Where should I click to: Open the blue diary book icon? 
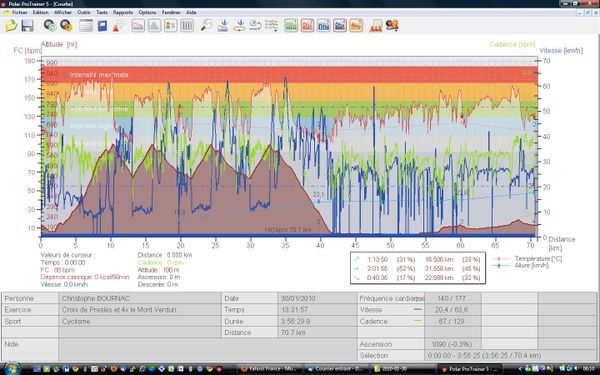tap(102, 26)
